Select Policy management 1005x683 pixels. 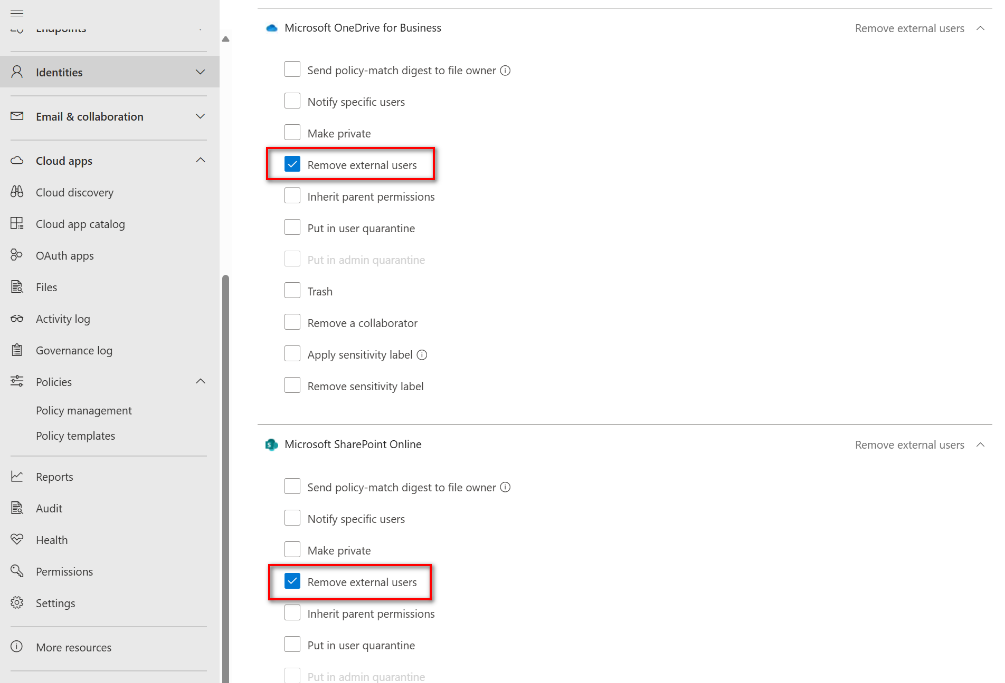point(84,411)
